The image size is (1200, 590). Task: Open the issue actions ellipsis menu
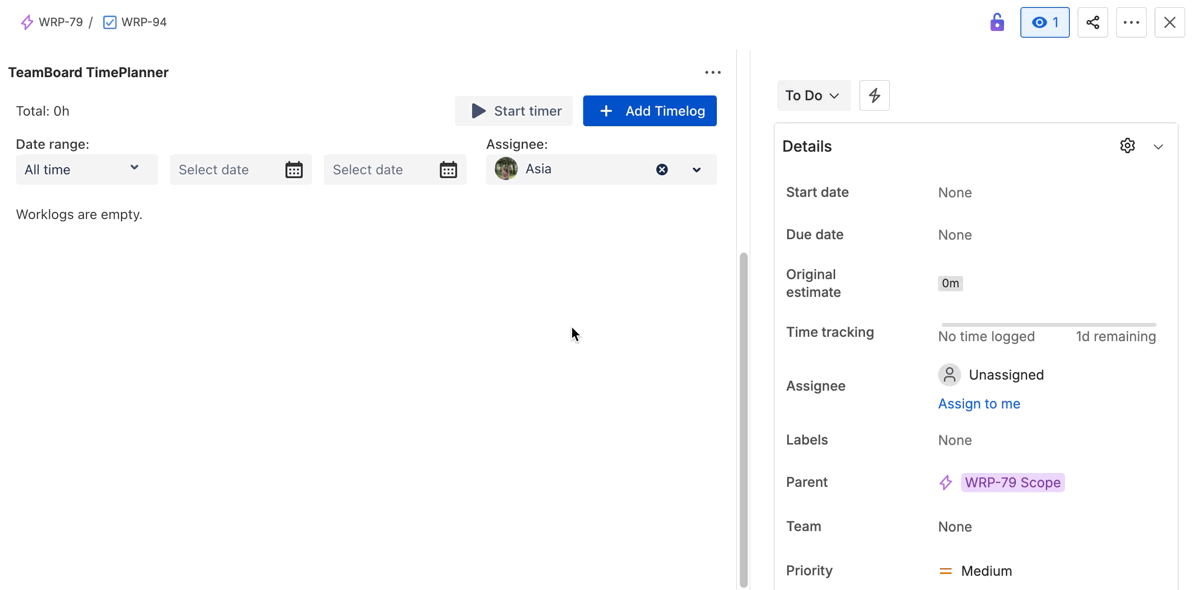pyautogui.click(x=1131, y=22)
